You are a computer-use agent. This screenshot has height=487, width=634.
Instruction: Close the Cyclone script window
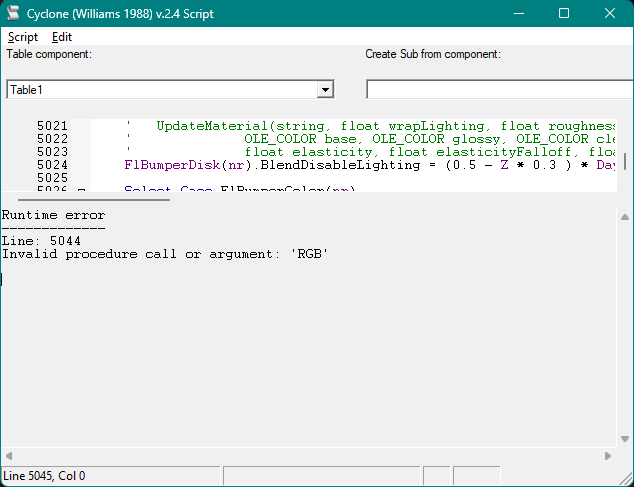point(610,13)
